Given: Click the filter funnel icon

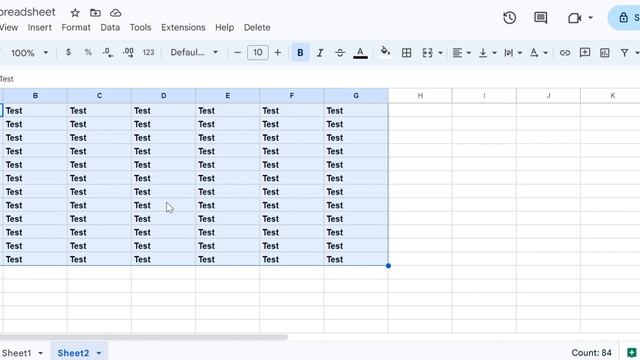Looking at the screenshot, I should point(624,53).
